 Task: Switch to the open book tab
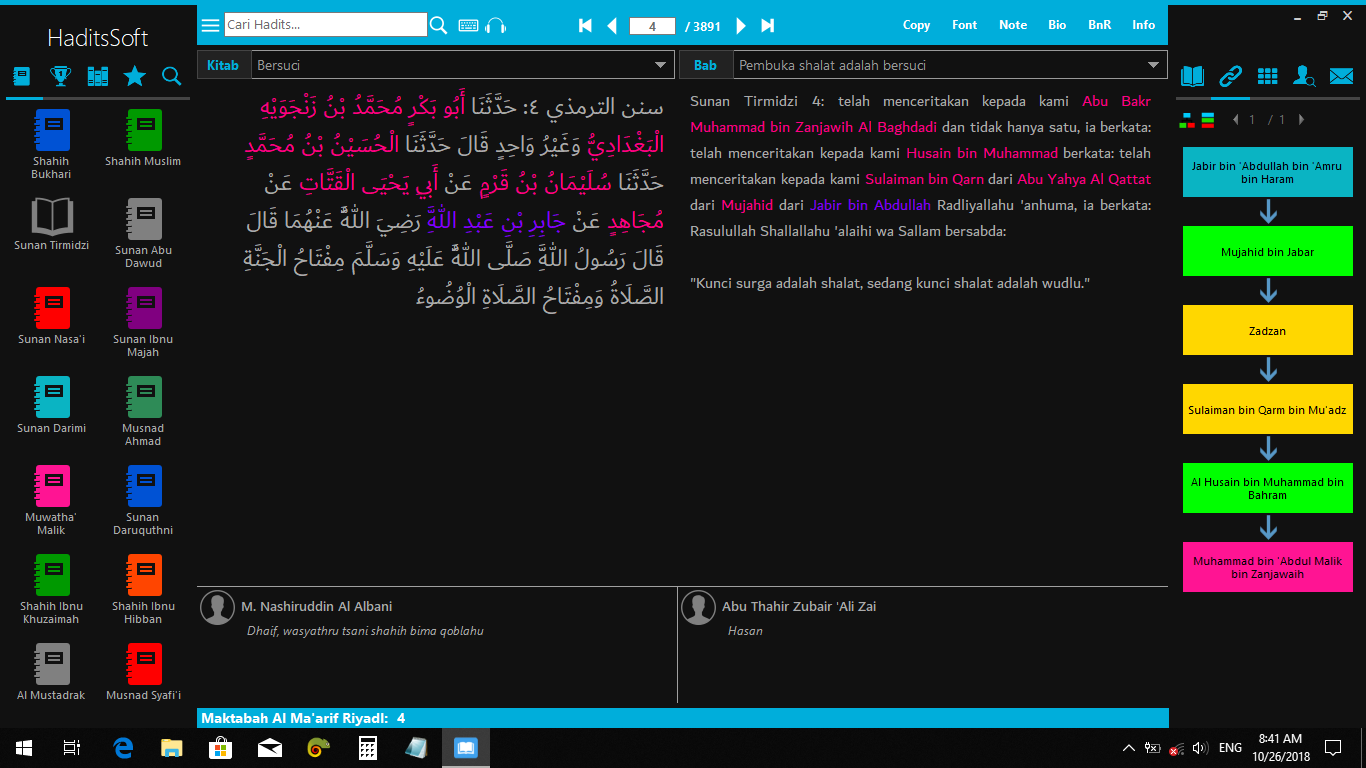click(x=1193, y=75)
